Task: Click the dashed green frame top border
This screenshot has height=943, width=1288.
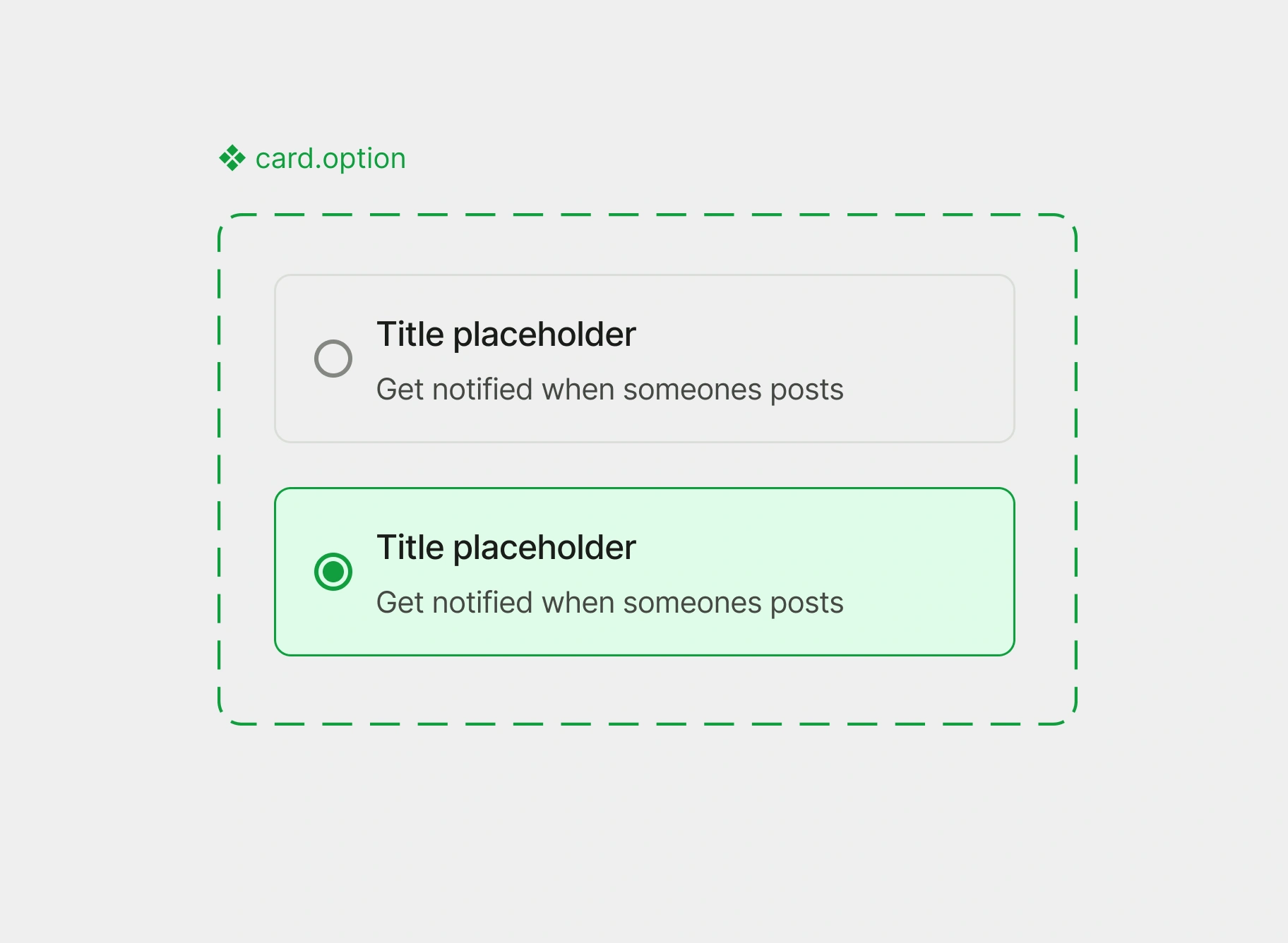Action: (x=648, y=215)
